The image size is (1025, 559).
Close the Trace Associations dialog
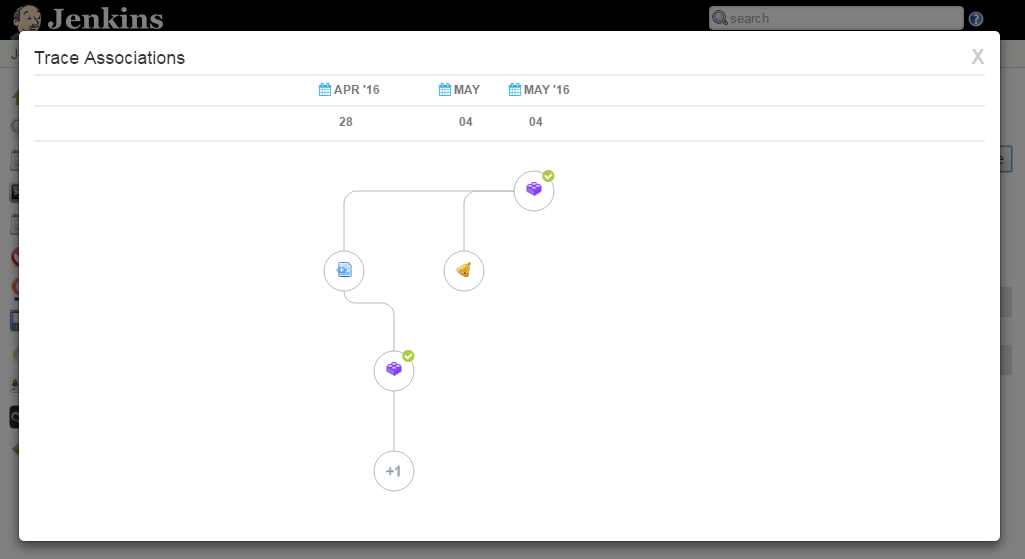click(977, 57)
